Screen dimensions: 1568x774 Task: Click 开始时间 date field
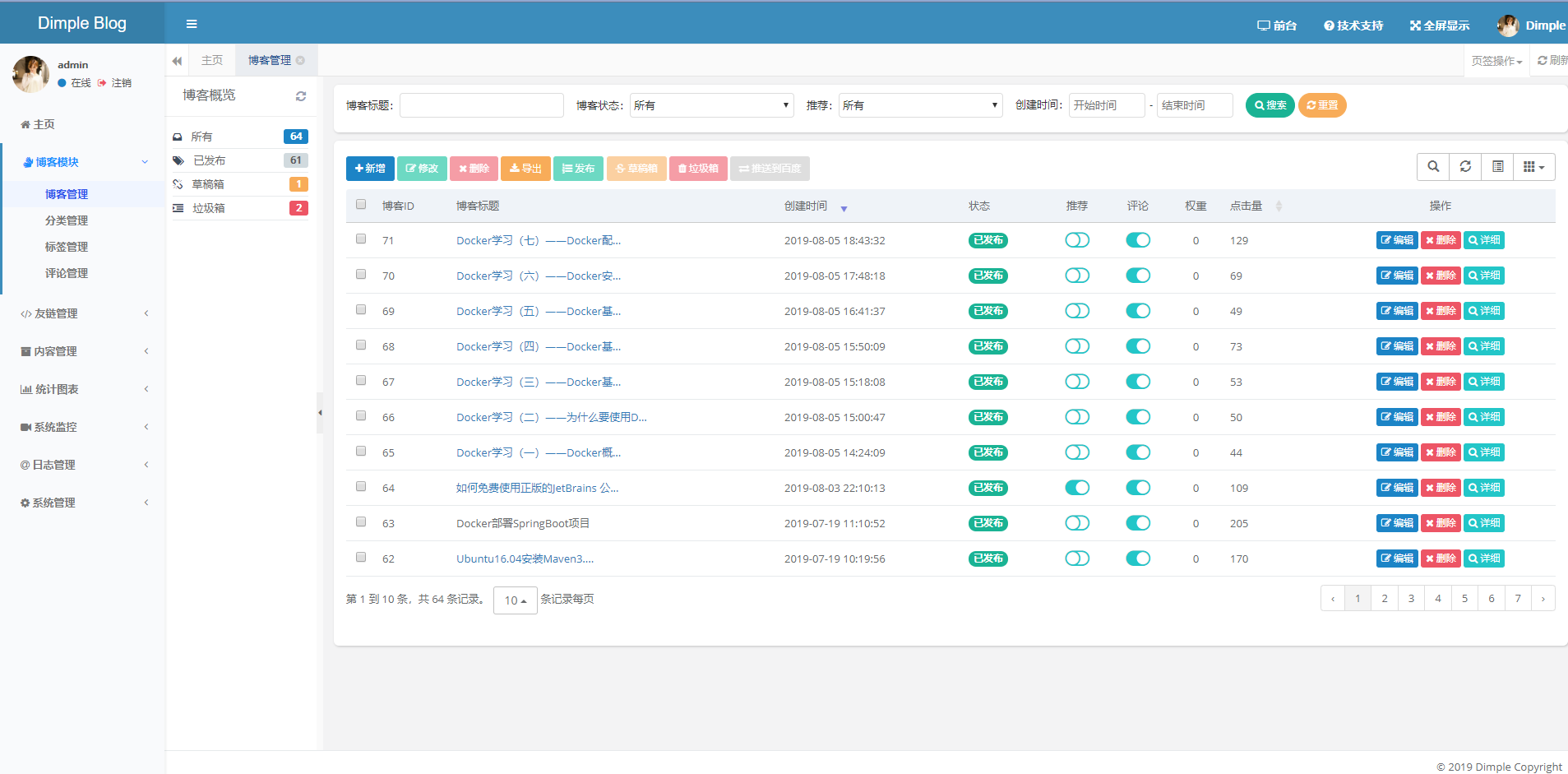click(1107, 105)
